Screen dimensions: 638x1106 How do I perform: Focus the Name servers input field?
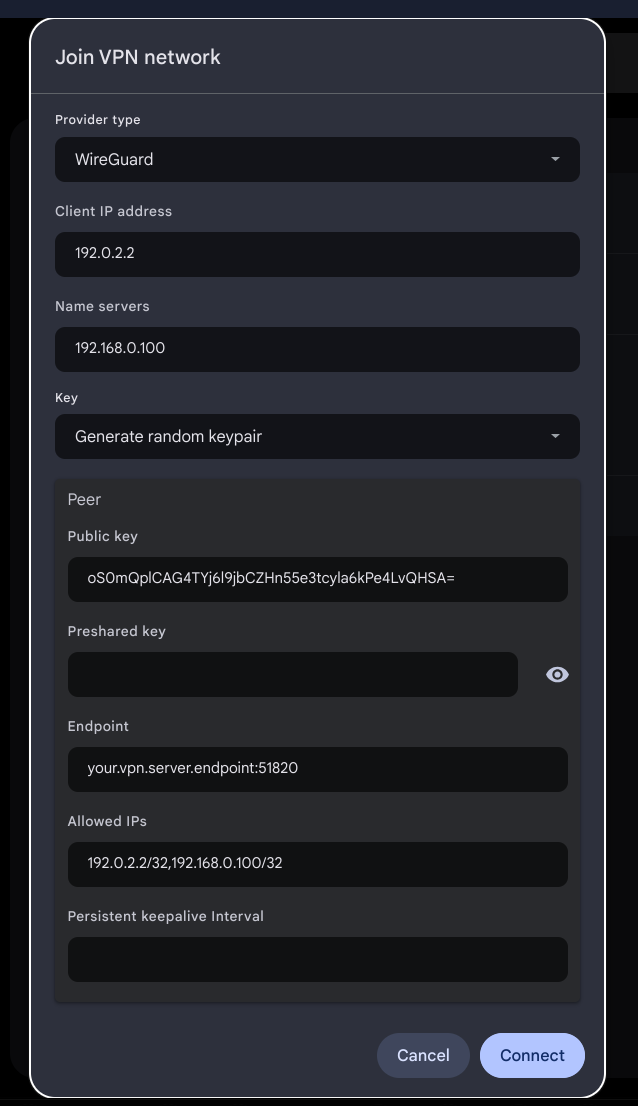[317, 349]
